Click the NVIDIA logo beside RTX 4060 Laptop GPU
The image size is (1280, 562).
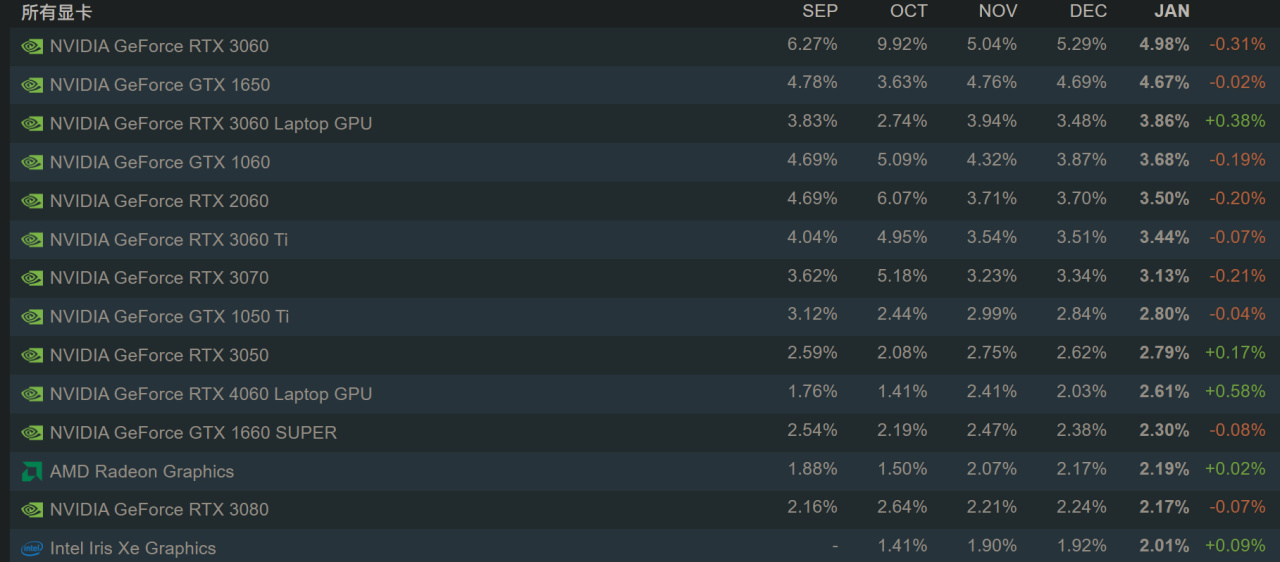pyautogui.click(x=32, y=394)
